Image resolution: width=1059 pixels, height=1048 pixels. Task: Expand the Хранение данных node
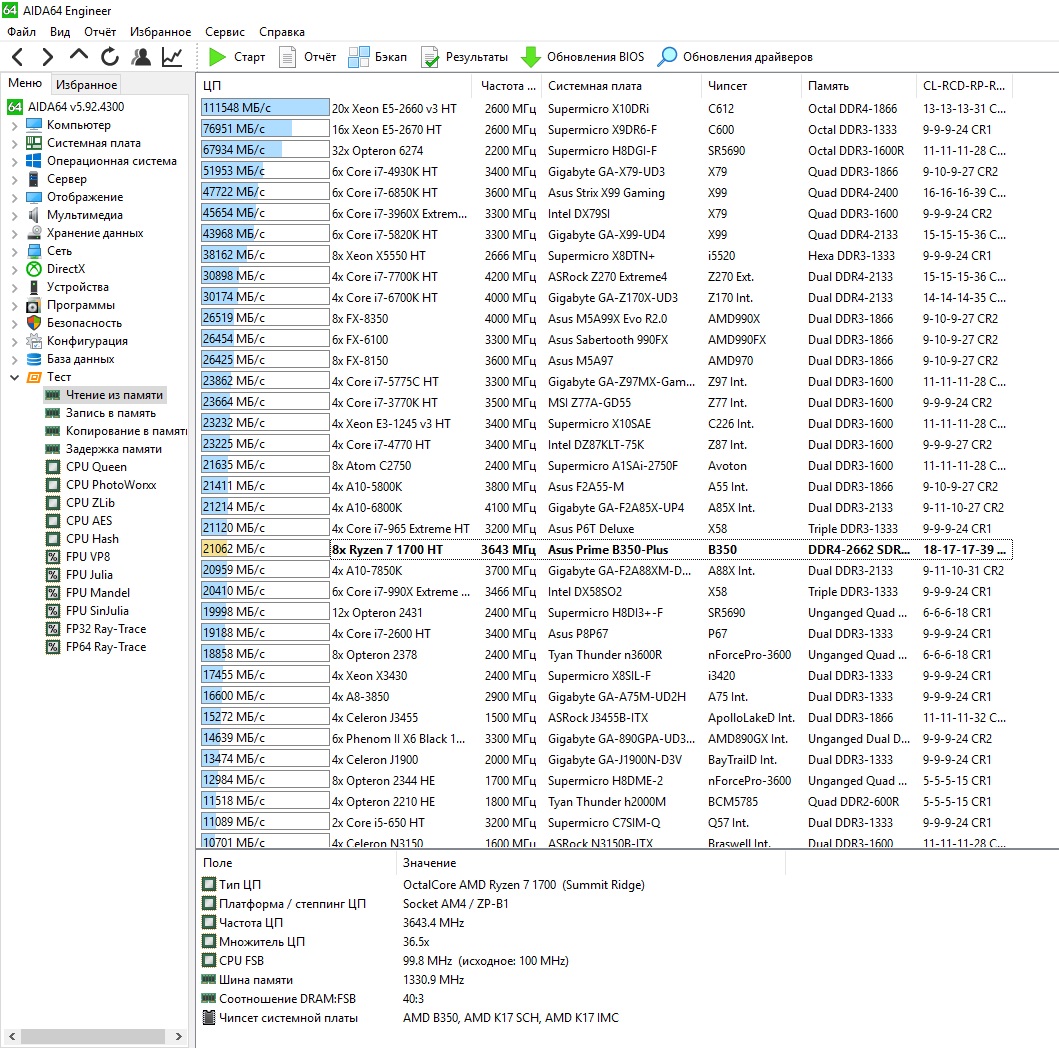click(x=14, y=233)
